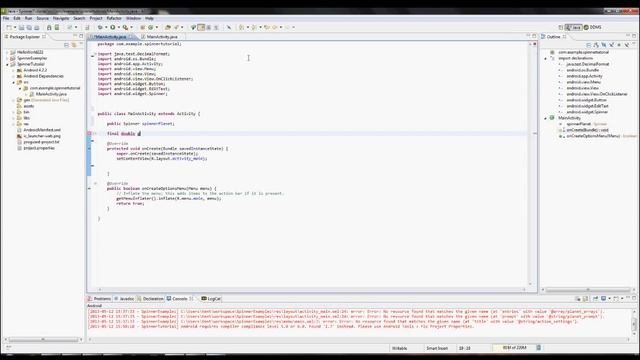Image resolution: width=640 pixels, height=360 pixels.
Task: Open the Android Virtual Device Manager icon
Action: point(57,27)
